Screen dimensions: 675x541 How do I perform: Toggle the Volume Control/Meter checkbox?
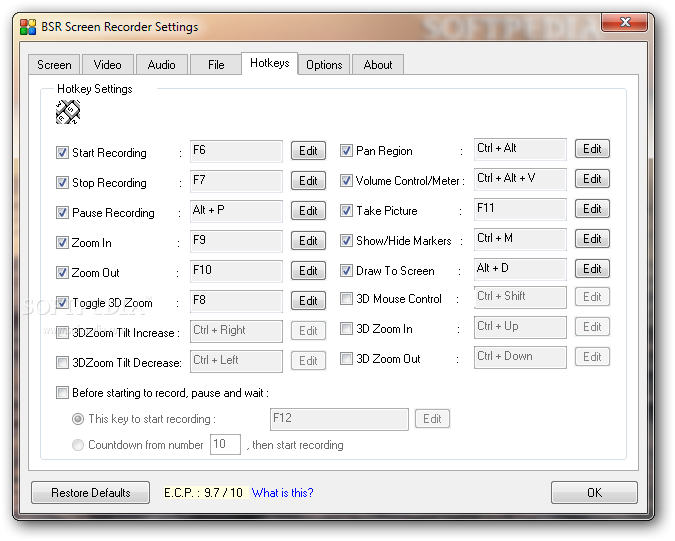[346, 181]
